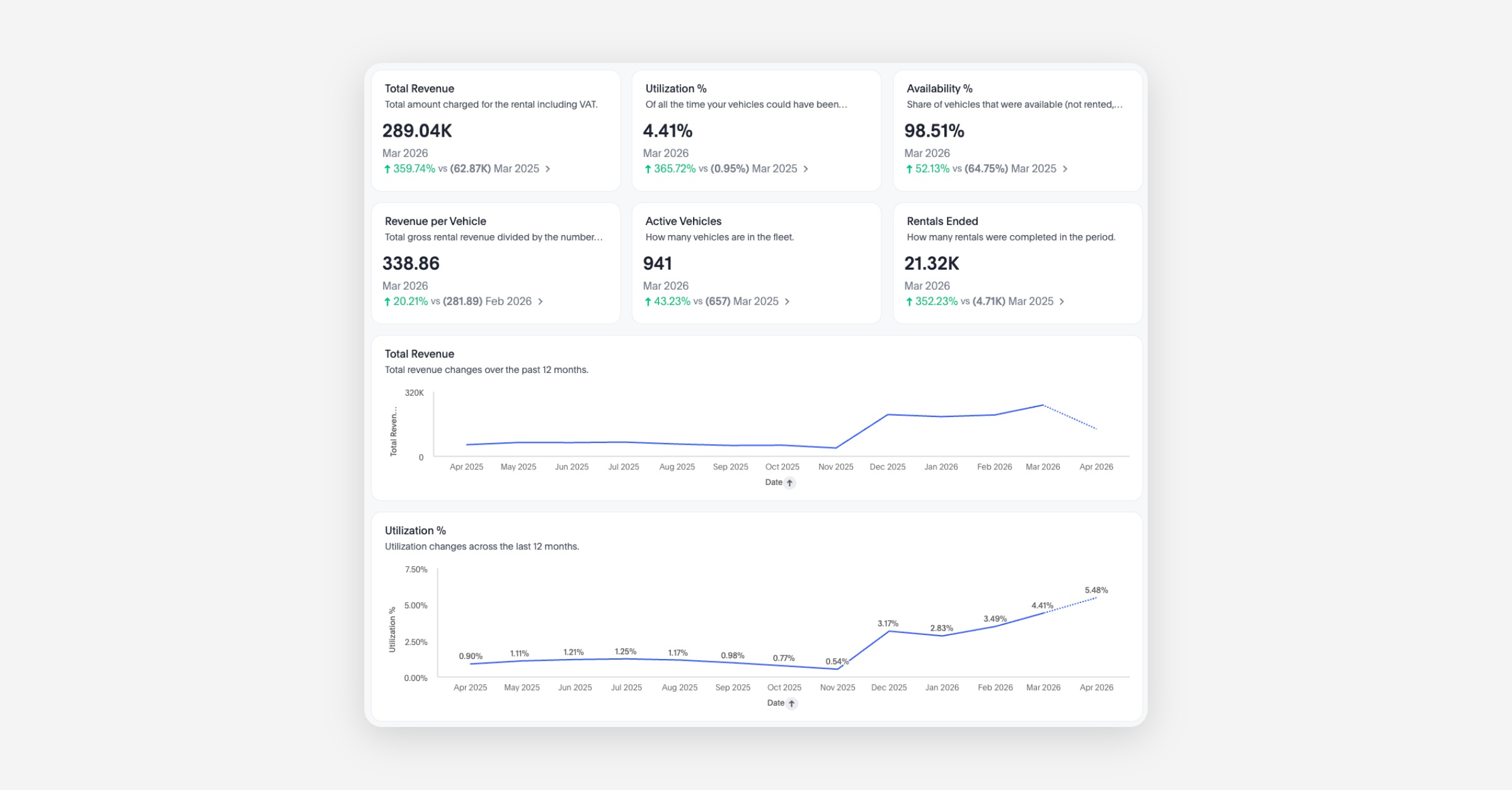Expand the Utilization % card's comparison chevron
The image size is (1512, 790).
point(806,169)
